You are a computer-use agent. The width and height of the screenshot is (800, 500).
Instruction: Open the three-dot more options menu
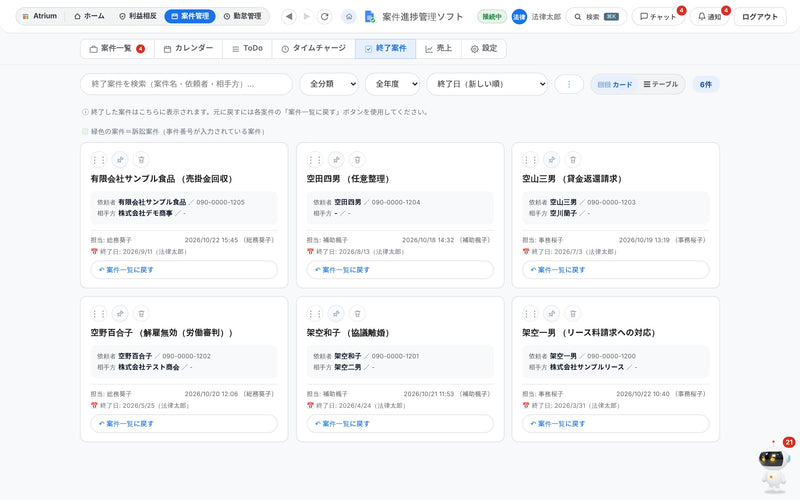pos(569,84)
